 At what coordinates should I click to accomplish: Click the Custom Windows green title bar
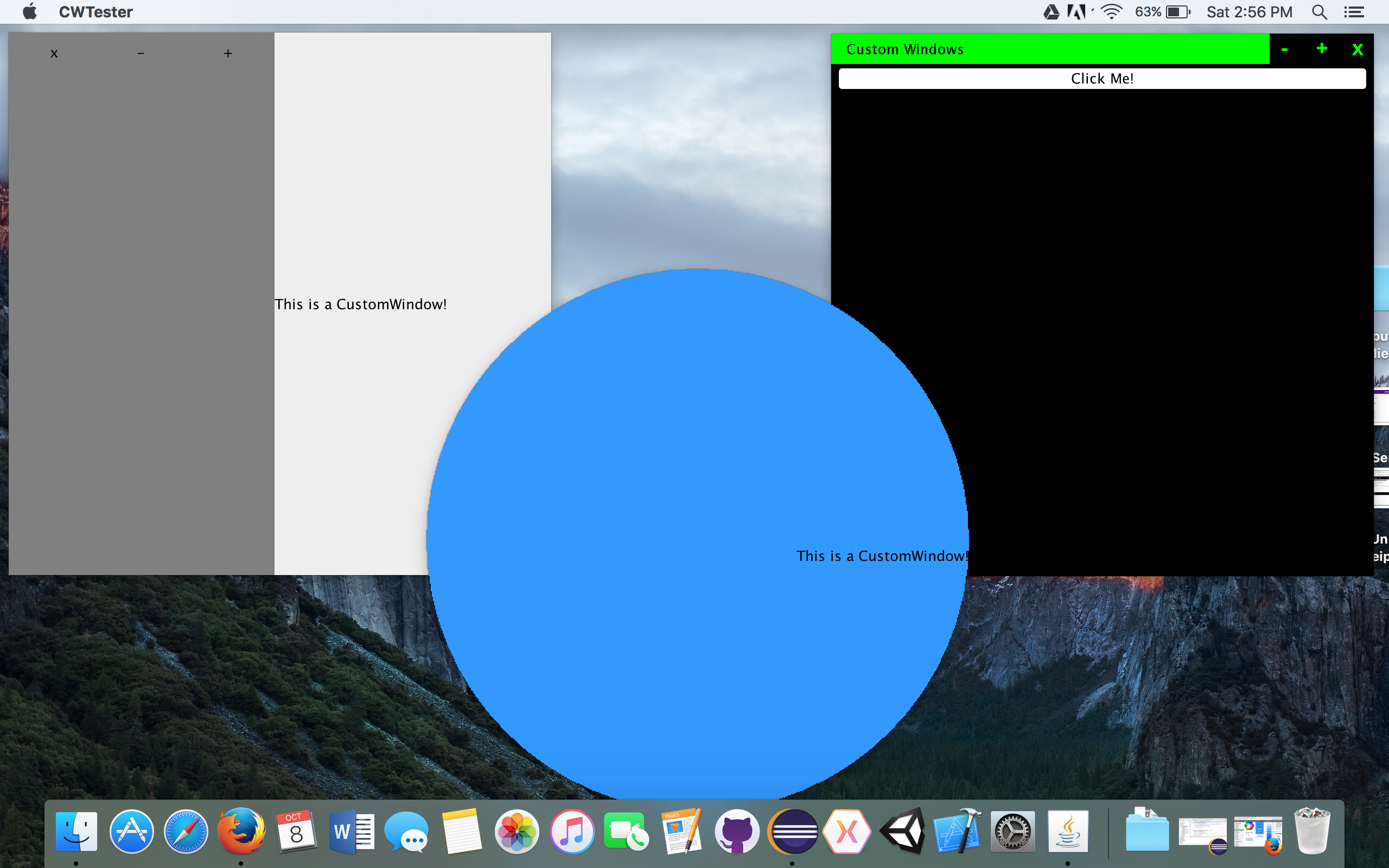click(1049, 49)
